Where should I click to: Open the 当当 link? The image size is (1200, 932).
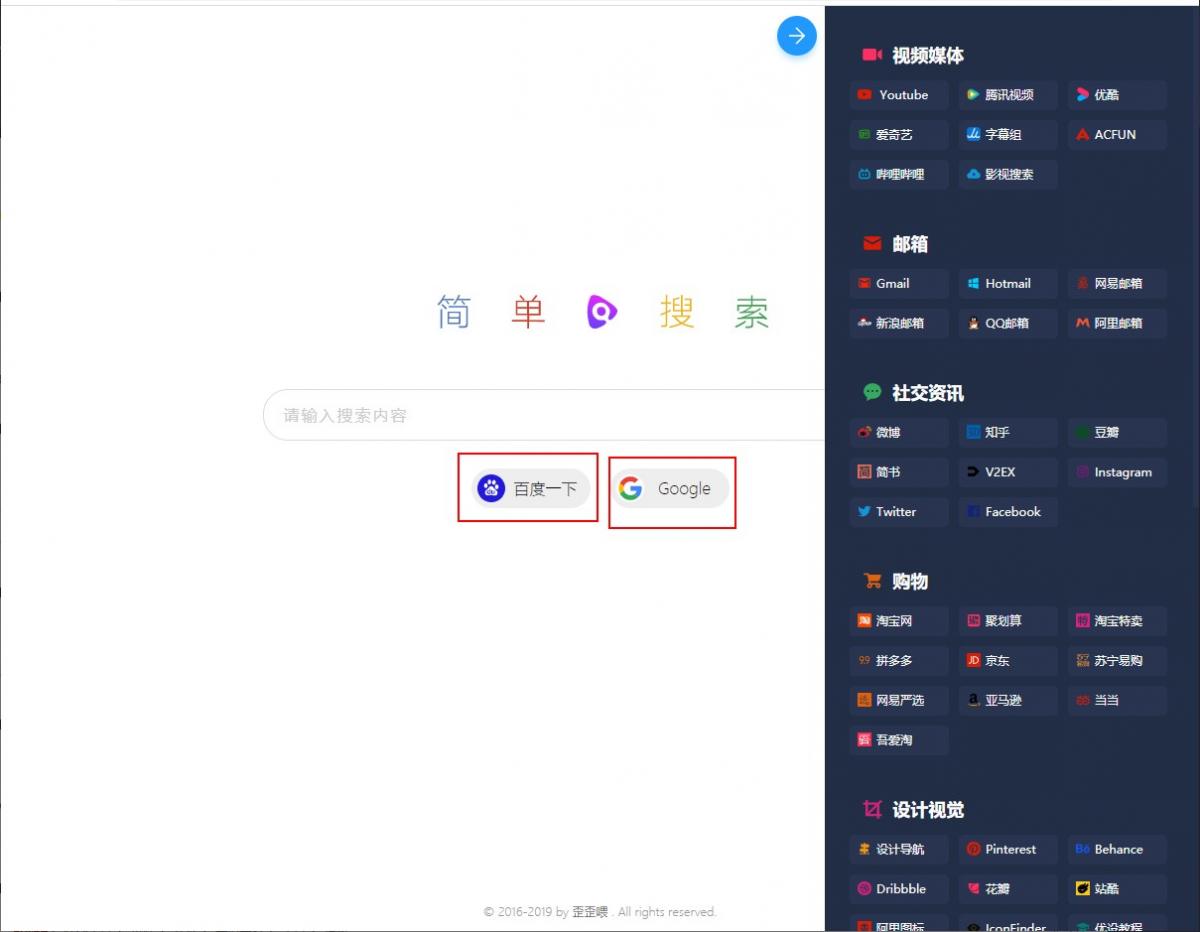point(1117,700)
